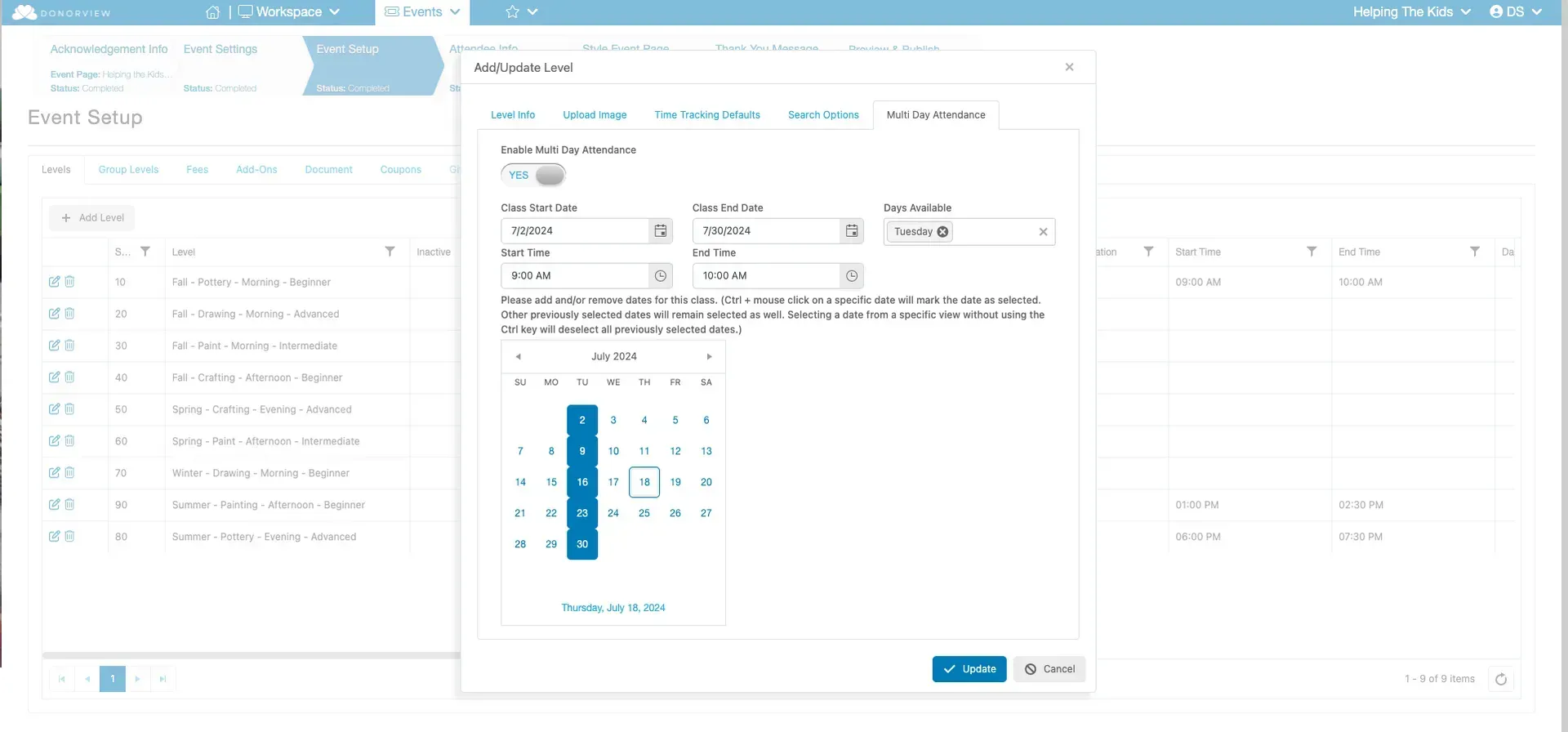Click the Start Time input field

coord(575,276)
